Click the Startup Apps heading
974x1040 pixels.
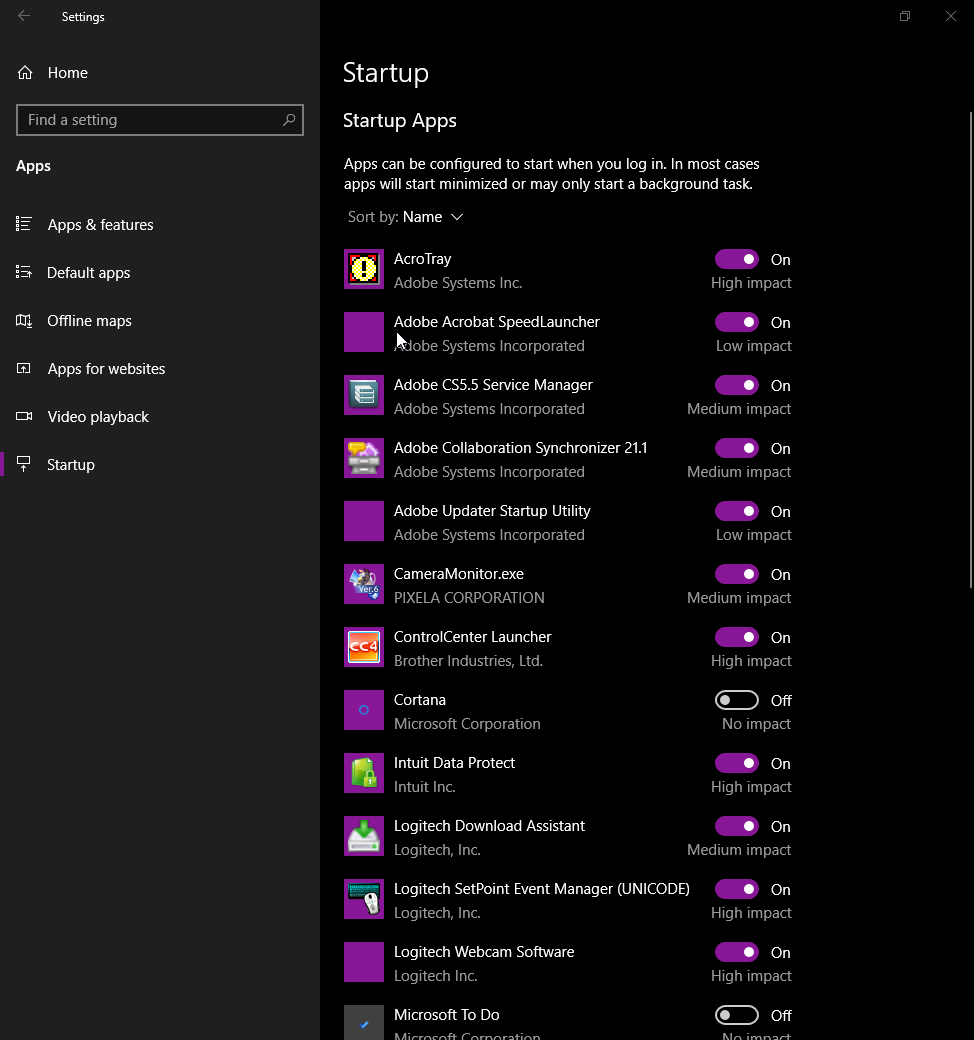point(399,121)
